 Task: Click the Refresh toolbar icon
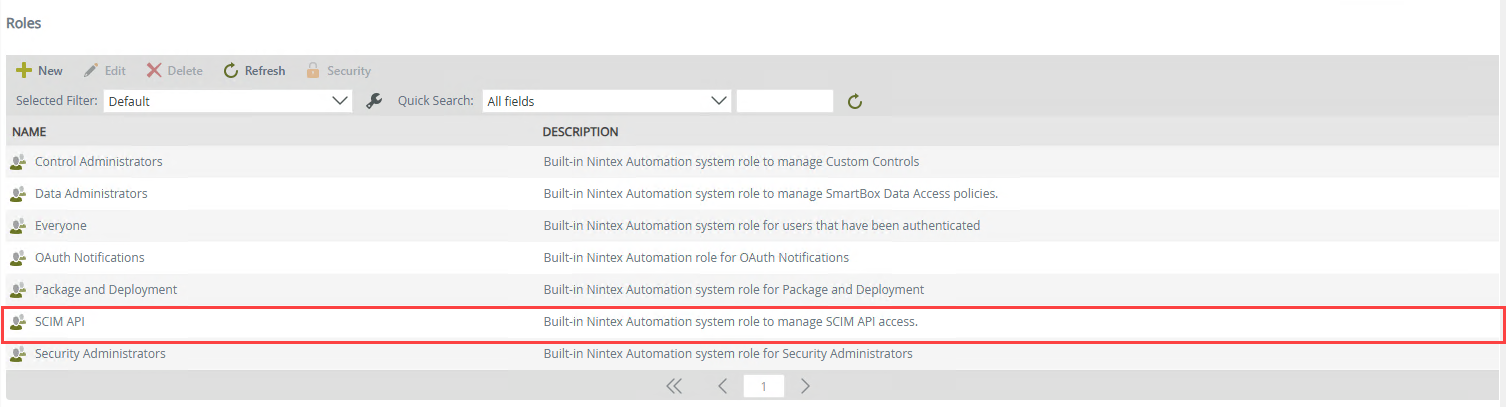pos(231,71)
